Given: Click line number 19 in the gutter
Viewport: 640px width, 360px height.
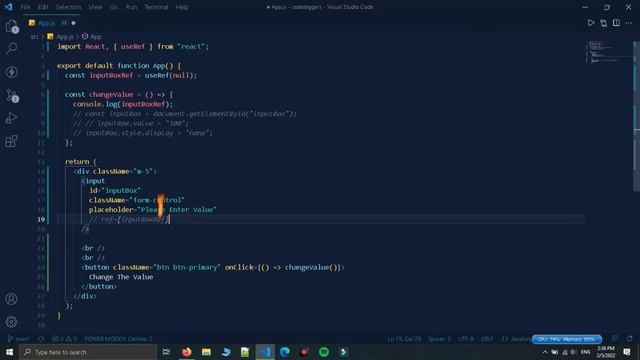Looking at the screenshot, I should 41,220.
